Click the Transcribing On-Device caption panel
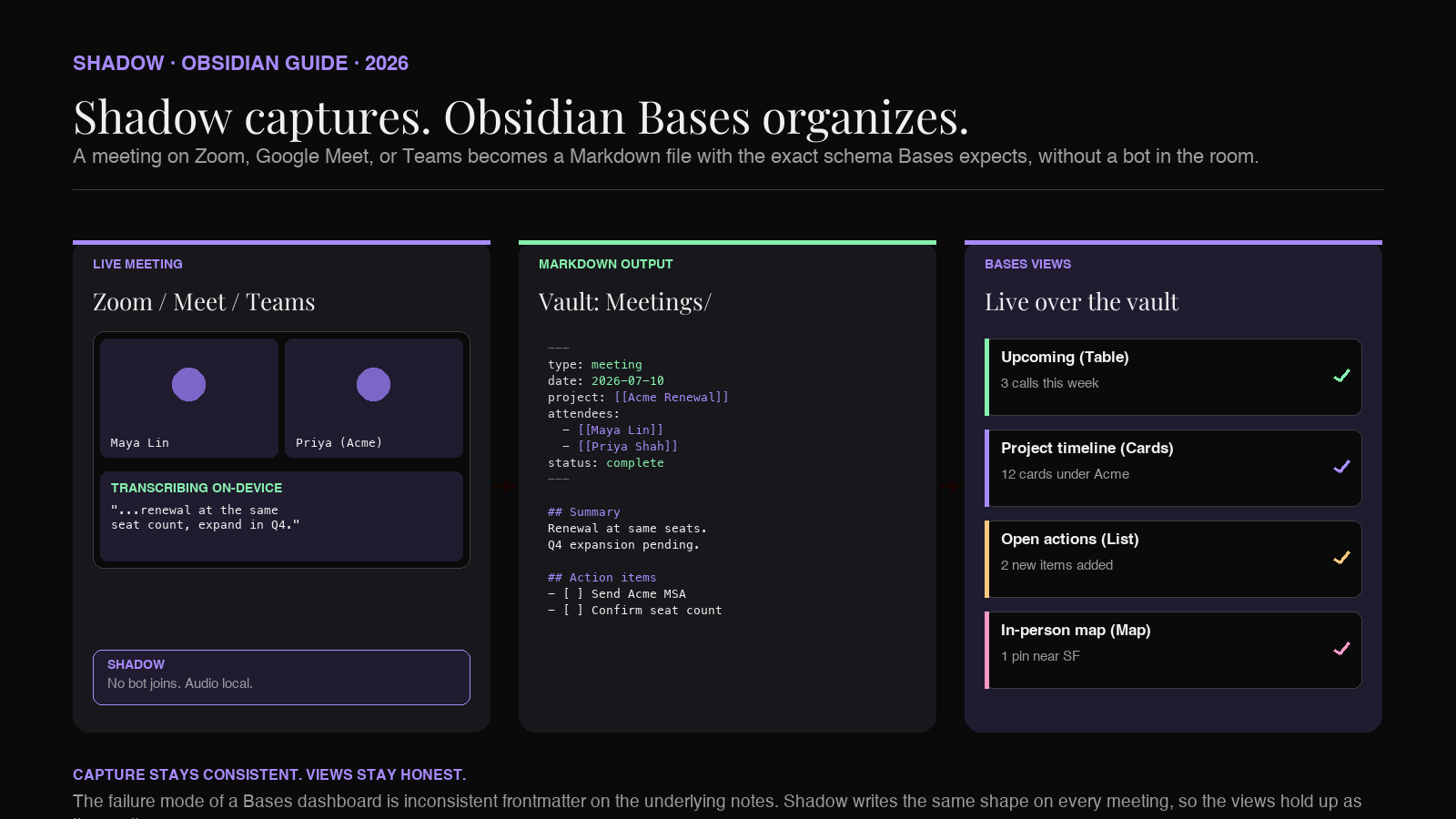This screenshot has width=1456, height=819. coord(281,516)
